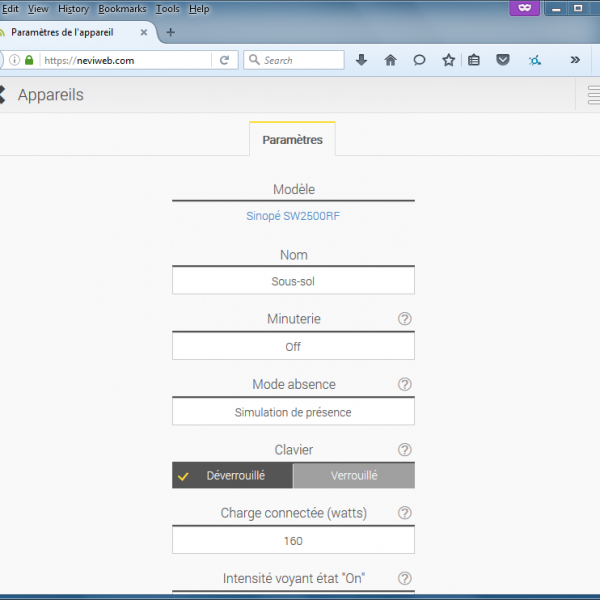Open the Mode absence selector
Screen dimensions: 600x600
coord(293,412)
